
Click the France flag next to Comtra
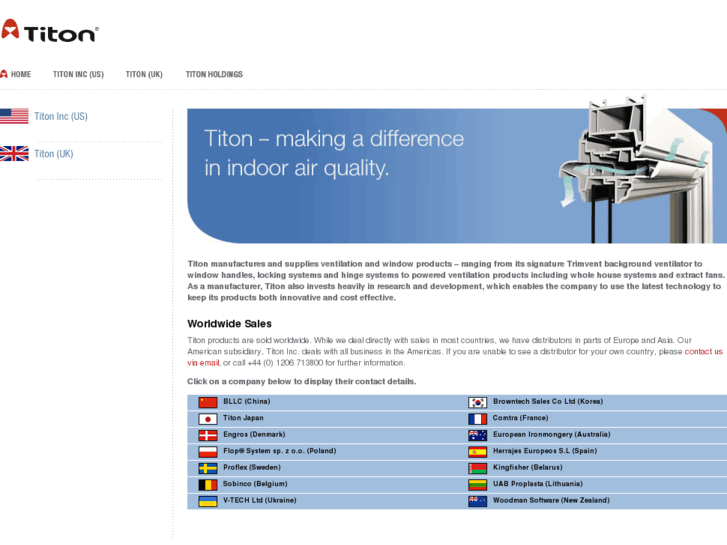click(478, 419)
